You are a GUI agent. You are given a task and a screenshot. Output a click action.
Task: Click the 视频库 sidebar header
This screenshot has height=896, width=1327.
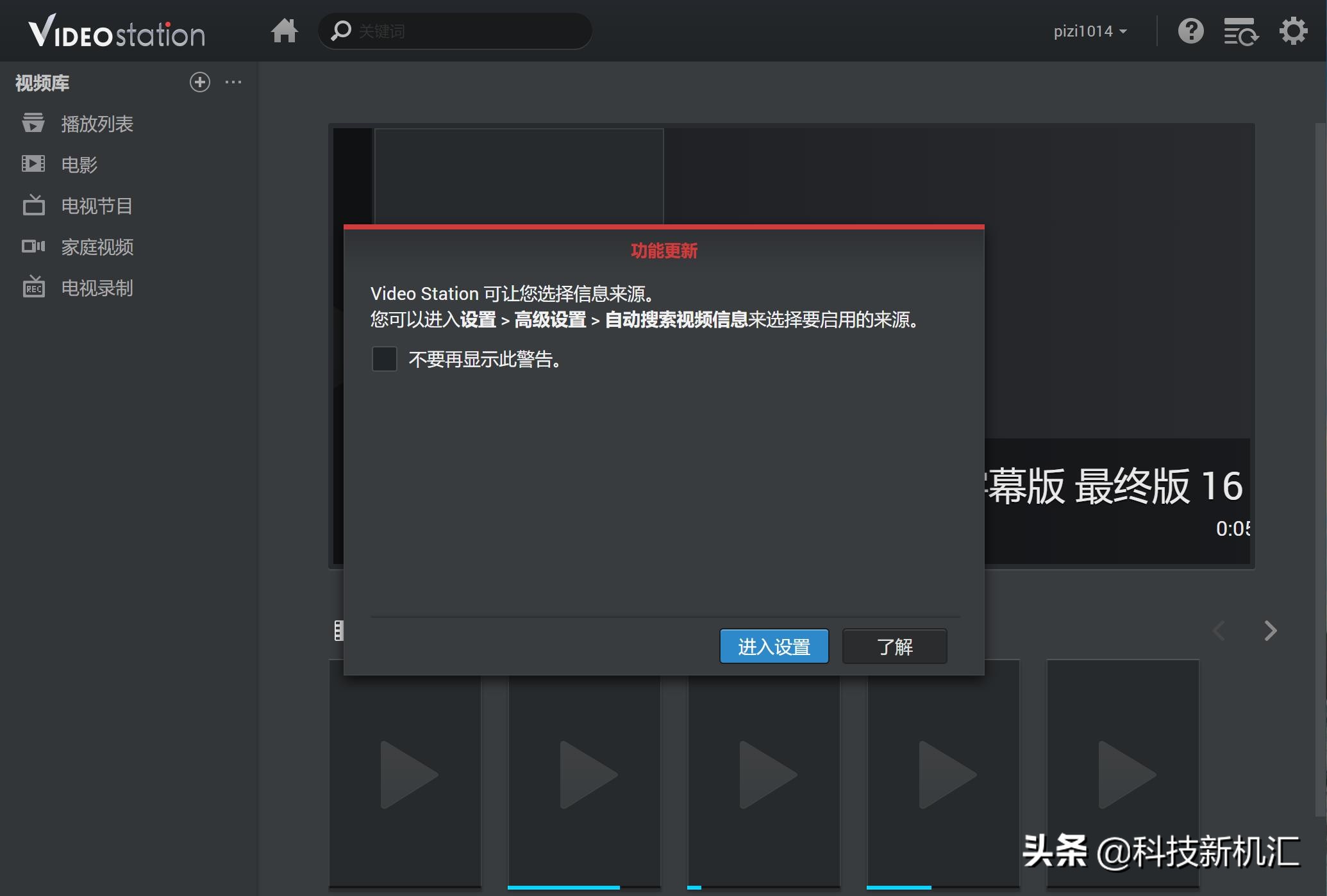(42, 83)
